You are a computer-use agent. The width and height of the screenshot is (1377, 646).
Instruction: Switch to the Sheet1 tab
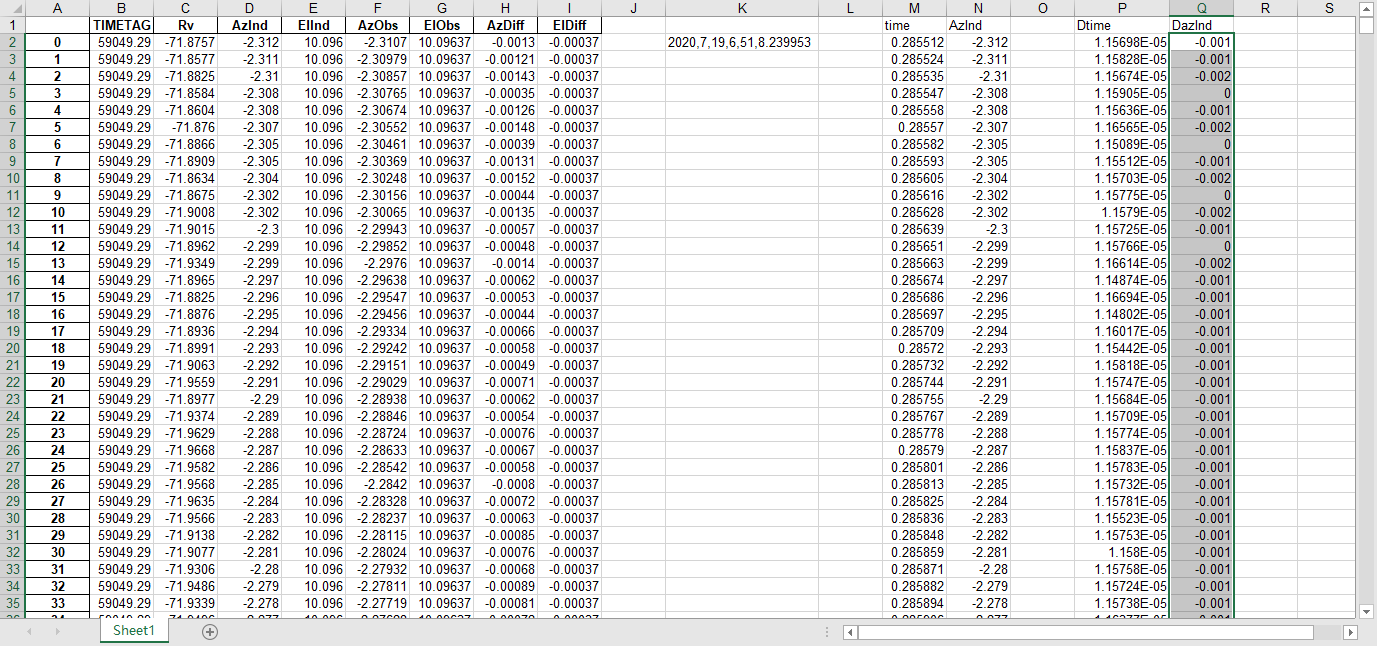pyautogui.click(x=134, y=632)
